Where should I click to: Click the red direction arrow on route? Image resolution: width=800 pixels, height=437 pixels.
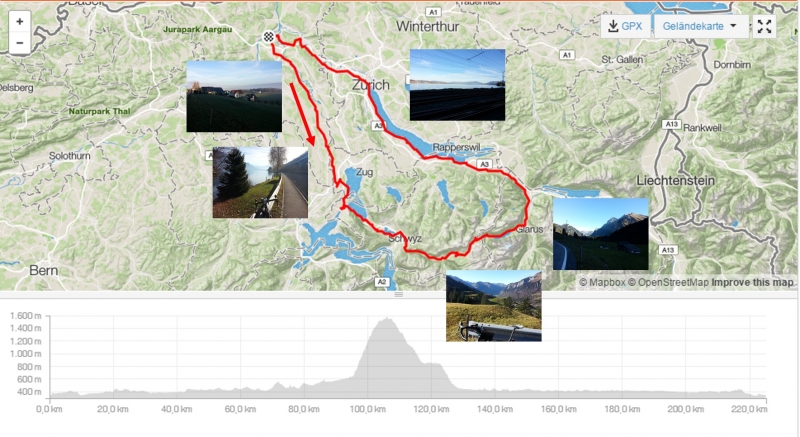click(x=303, y=113)
